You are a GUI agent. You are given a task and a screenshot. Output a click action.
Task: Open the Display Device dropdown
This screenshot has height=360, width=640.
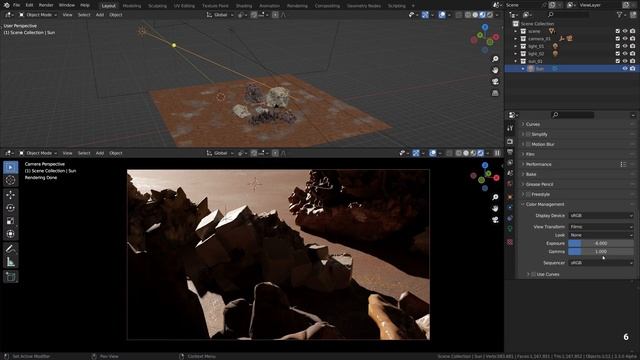click(x=601, y=216)
